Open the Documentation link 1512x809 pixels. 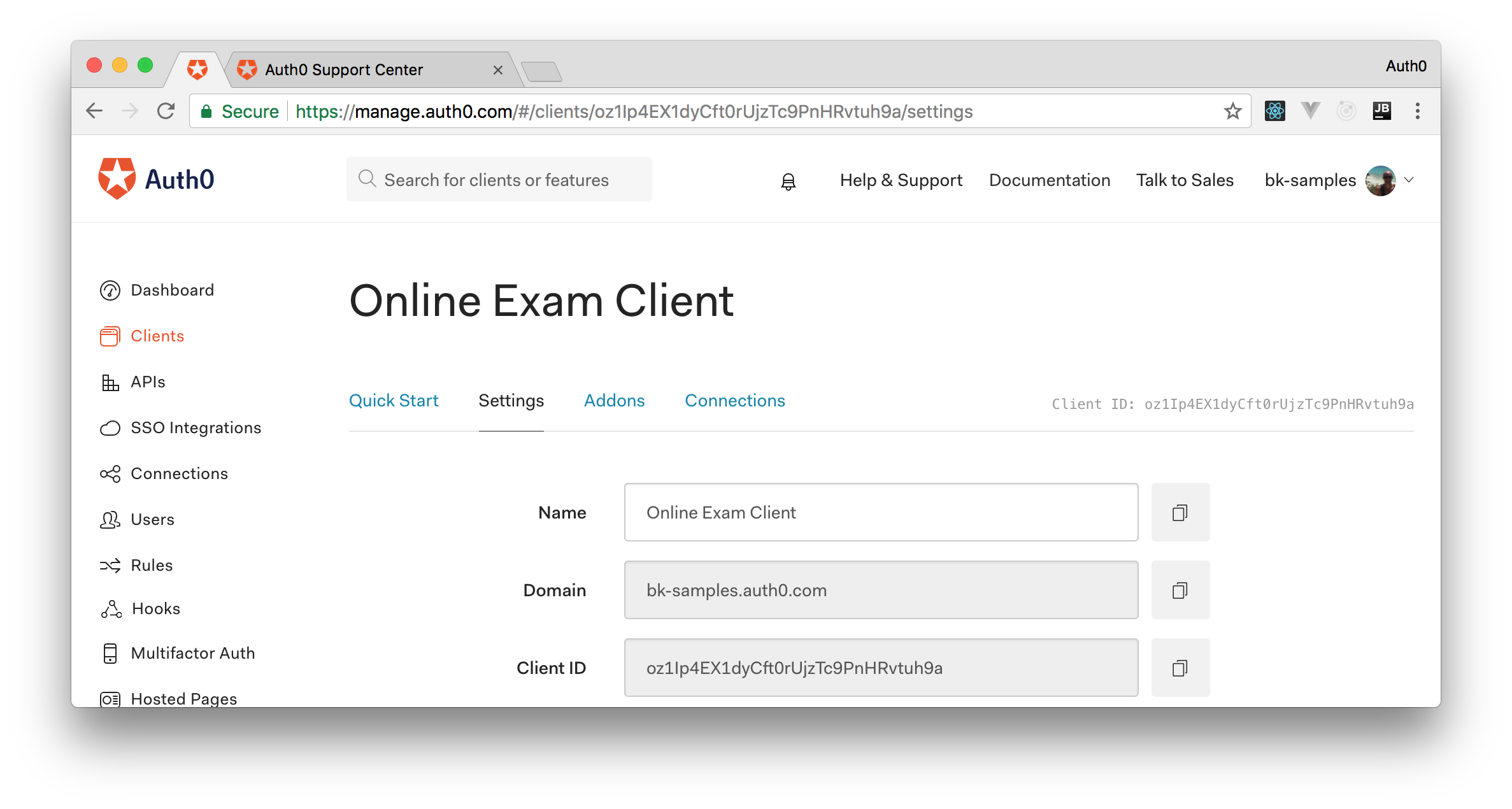tap(1049, 180)
